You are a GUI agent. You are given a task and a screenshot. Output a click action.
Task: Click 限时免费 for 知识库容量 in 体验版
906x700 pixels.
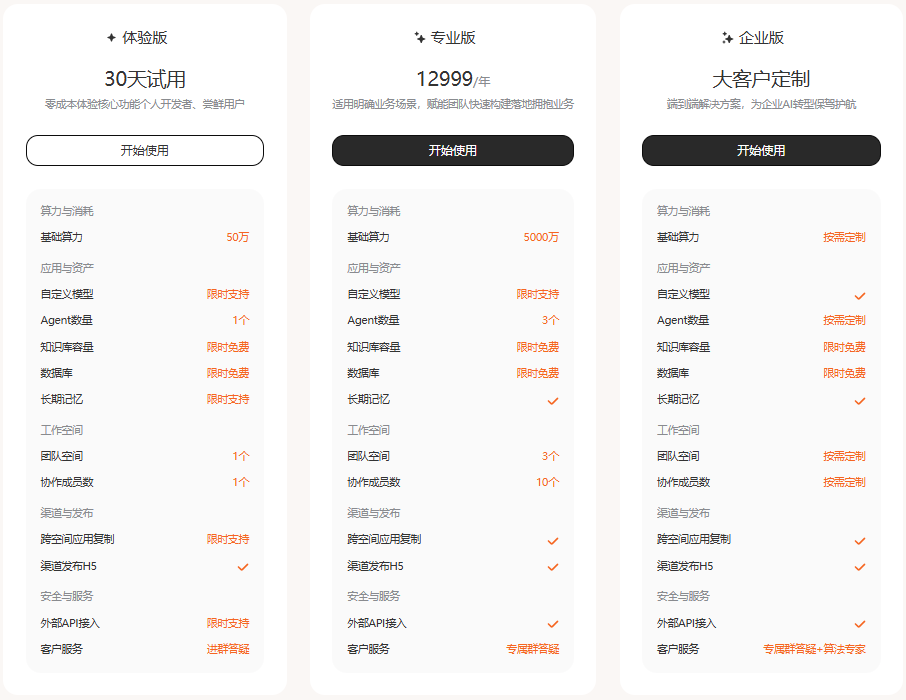pyautogui.click(x=228, y=347)
